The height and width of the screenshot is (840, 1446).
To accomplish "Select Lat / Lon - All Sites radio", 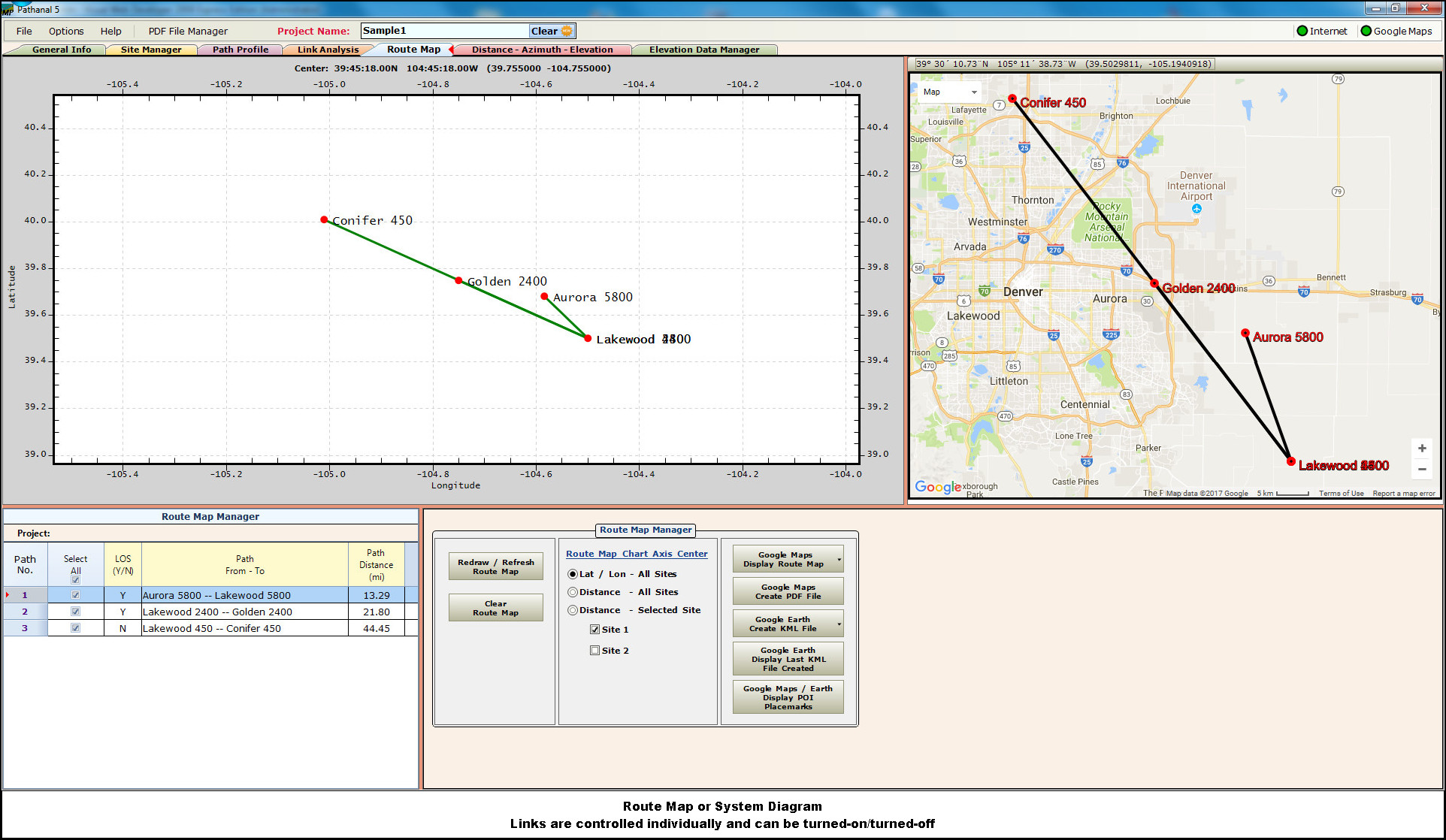I will [573, 574].
